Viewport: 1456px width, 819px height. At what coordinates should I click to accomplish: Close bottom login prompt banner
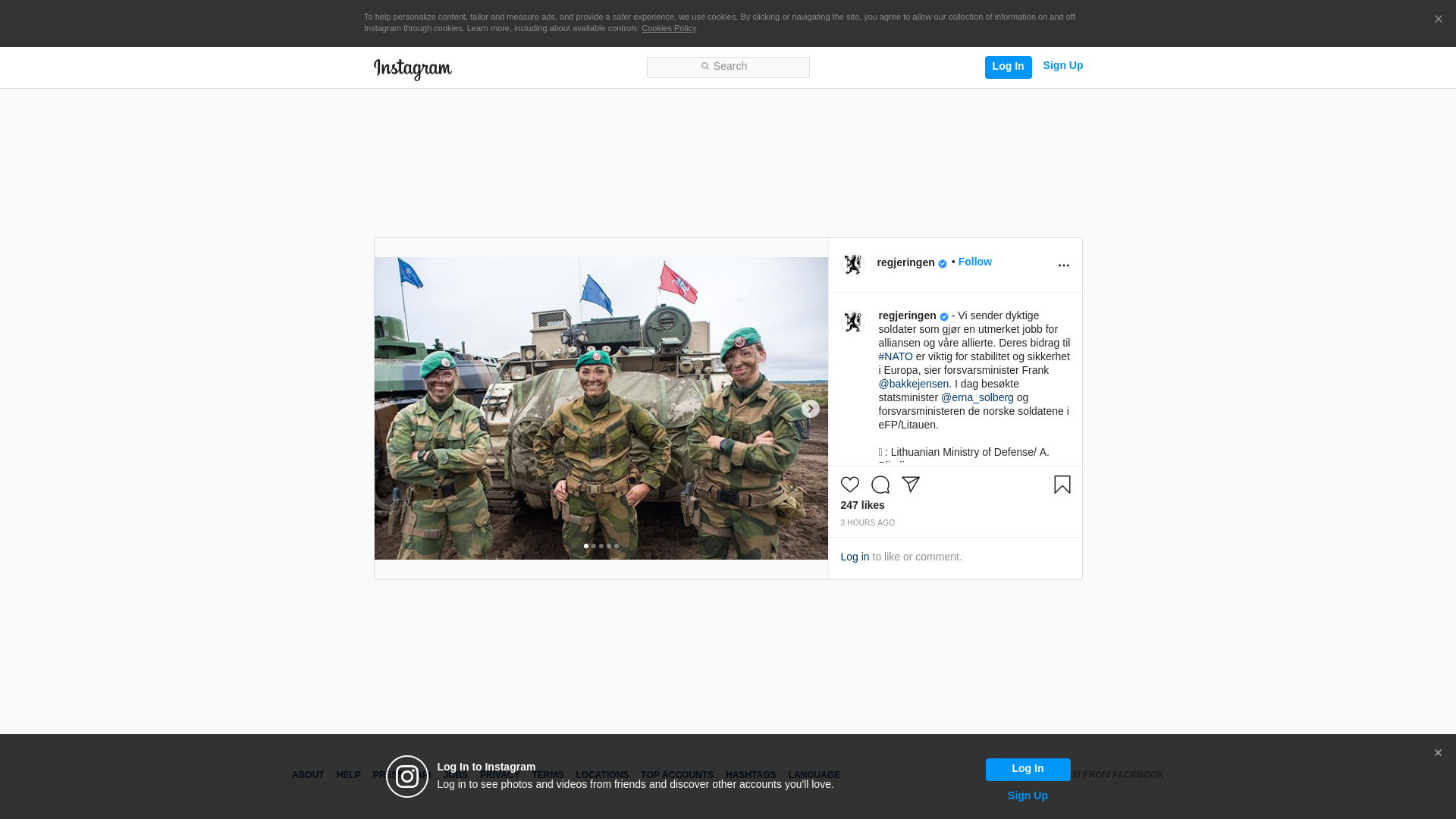1438,753
